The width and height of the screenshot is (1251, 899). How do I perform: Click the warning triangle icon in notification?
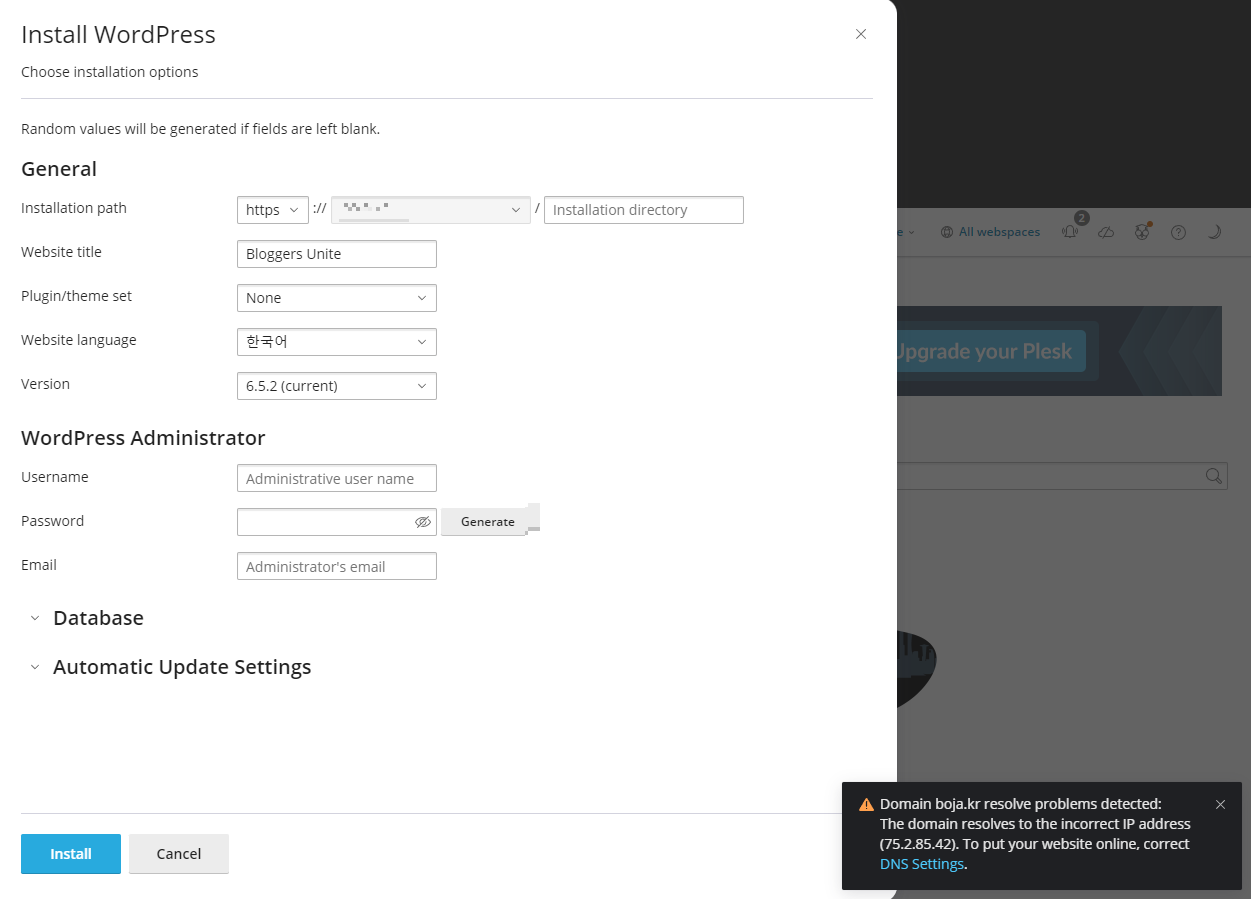point(866,804)
